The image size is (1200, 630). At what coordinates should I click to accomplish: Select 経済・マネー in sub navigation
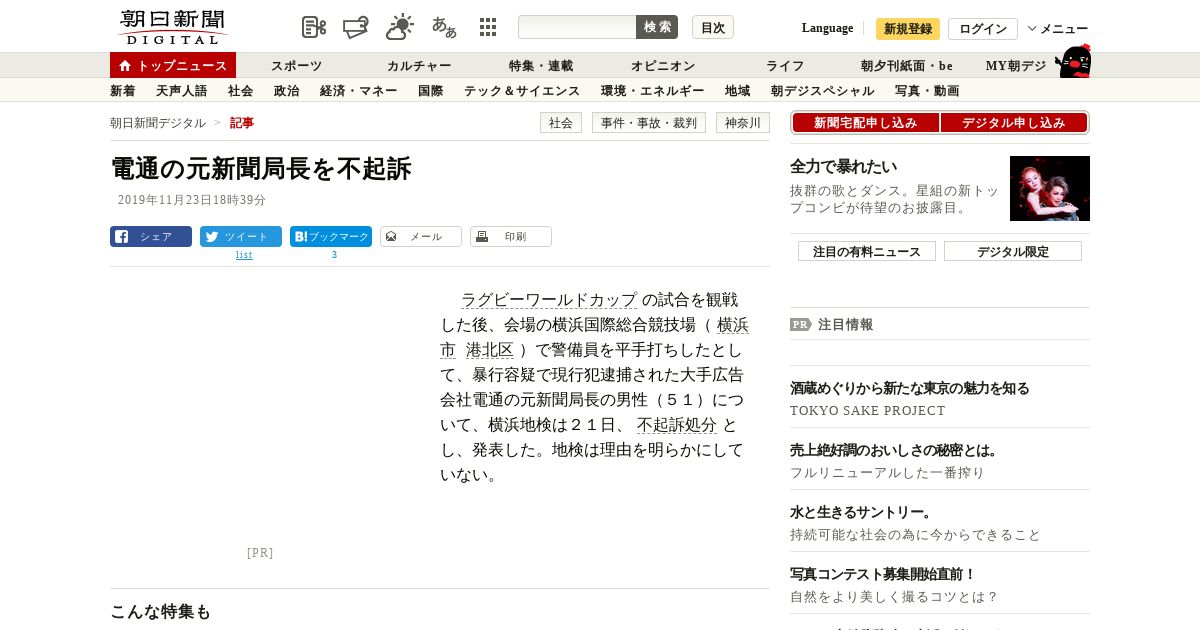click(359, 91)
